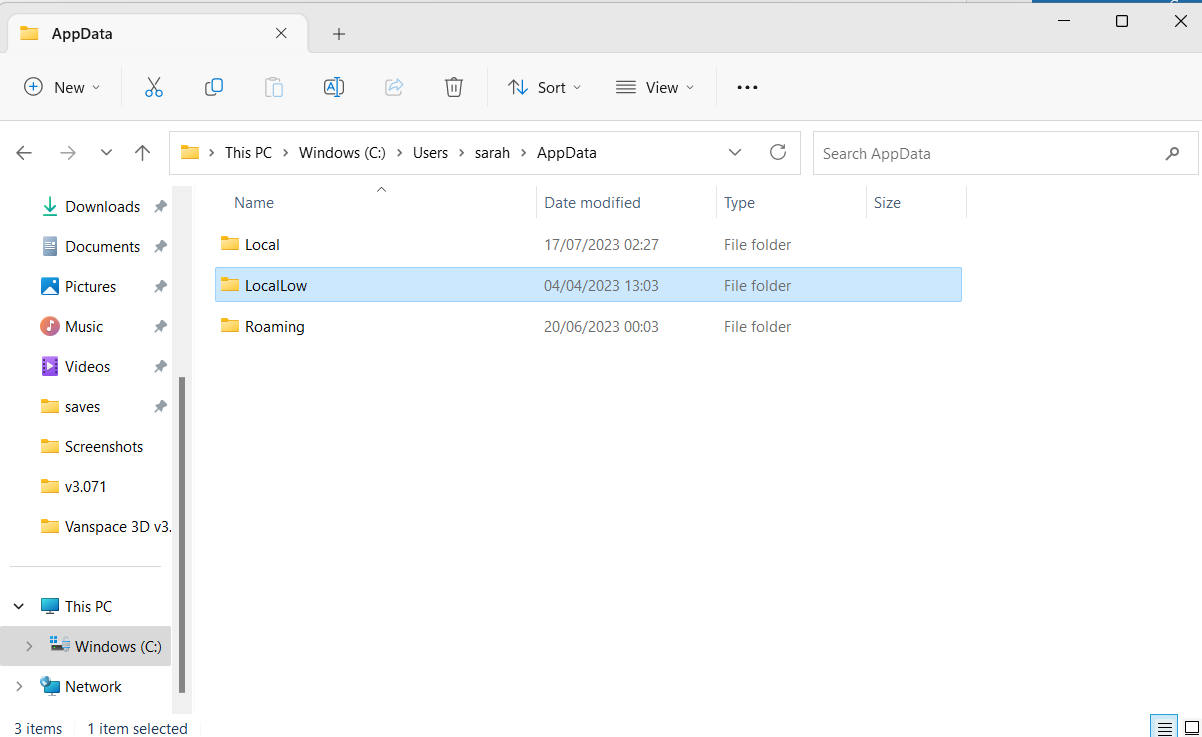Viewport: 1202px width, 737px height.
Task: Click the pin icon beside Videos
Action: point(160,367)
